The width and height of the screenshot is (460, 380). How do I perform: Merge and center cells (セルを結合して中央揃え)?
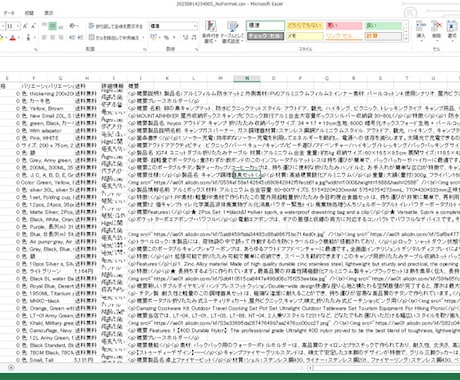point(114,38)
